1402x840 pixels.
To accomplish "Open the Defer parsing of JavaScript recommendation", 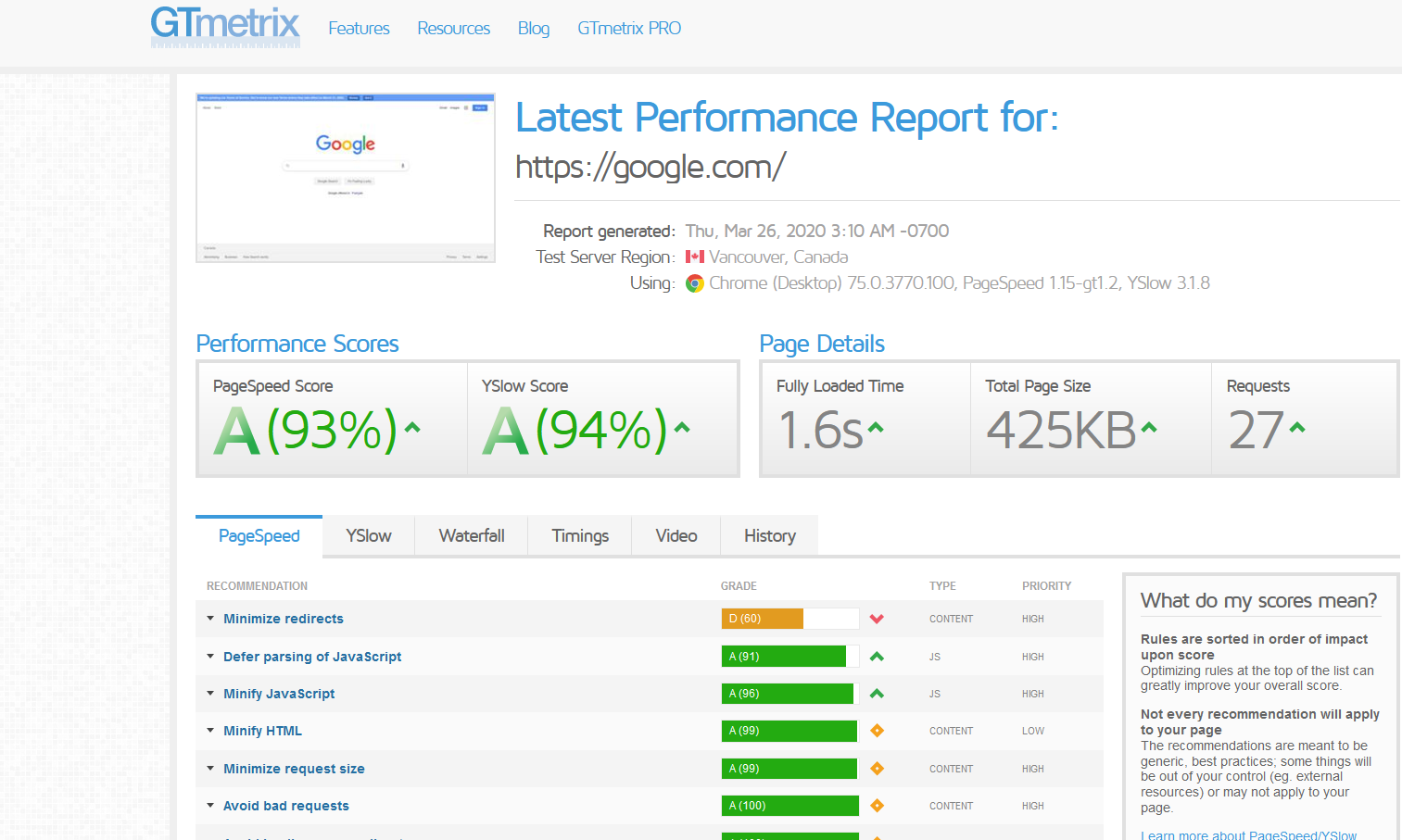I will (312, 657).
